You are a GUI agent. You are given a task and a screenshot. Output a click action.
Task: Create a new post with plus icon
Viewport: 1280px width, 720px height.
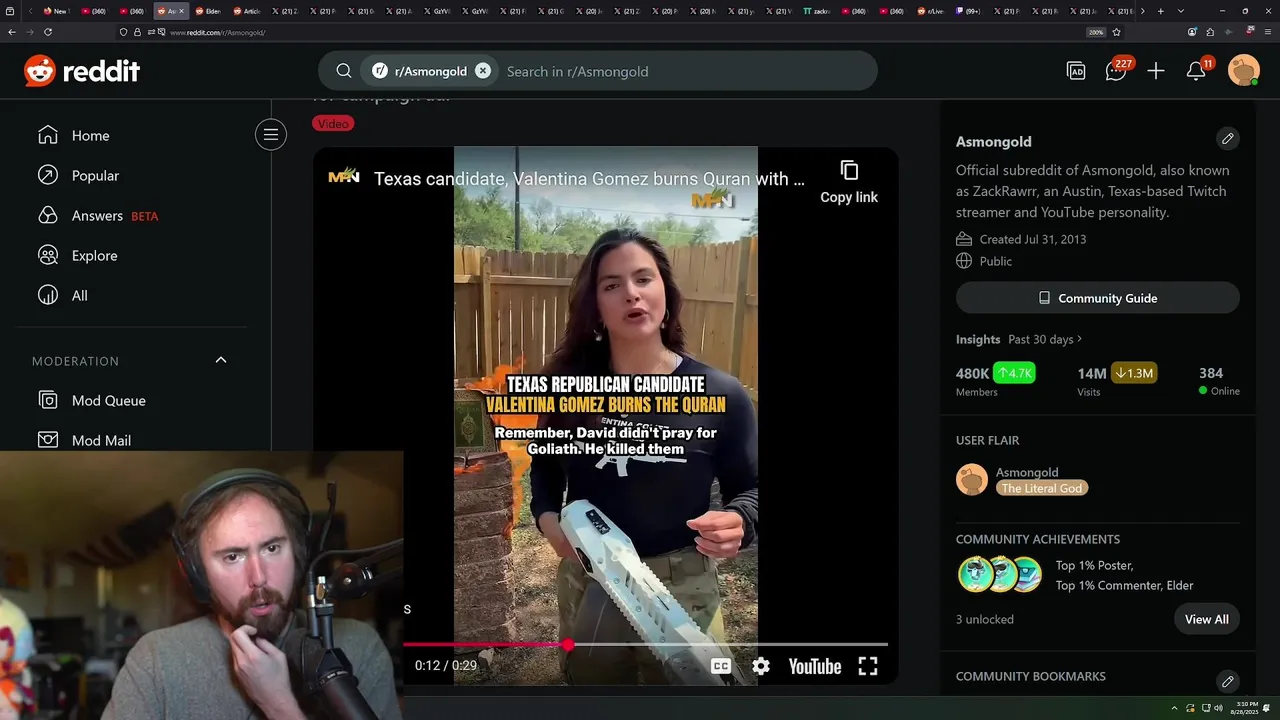click(x=1156, y=71)
